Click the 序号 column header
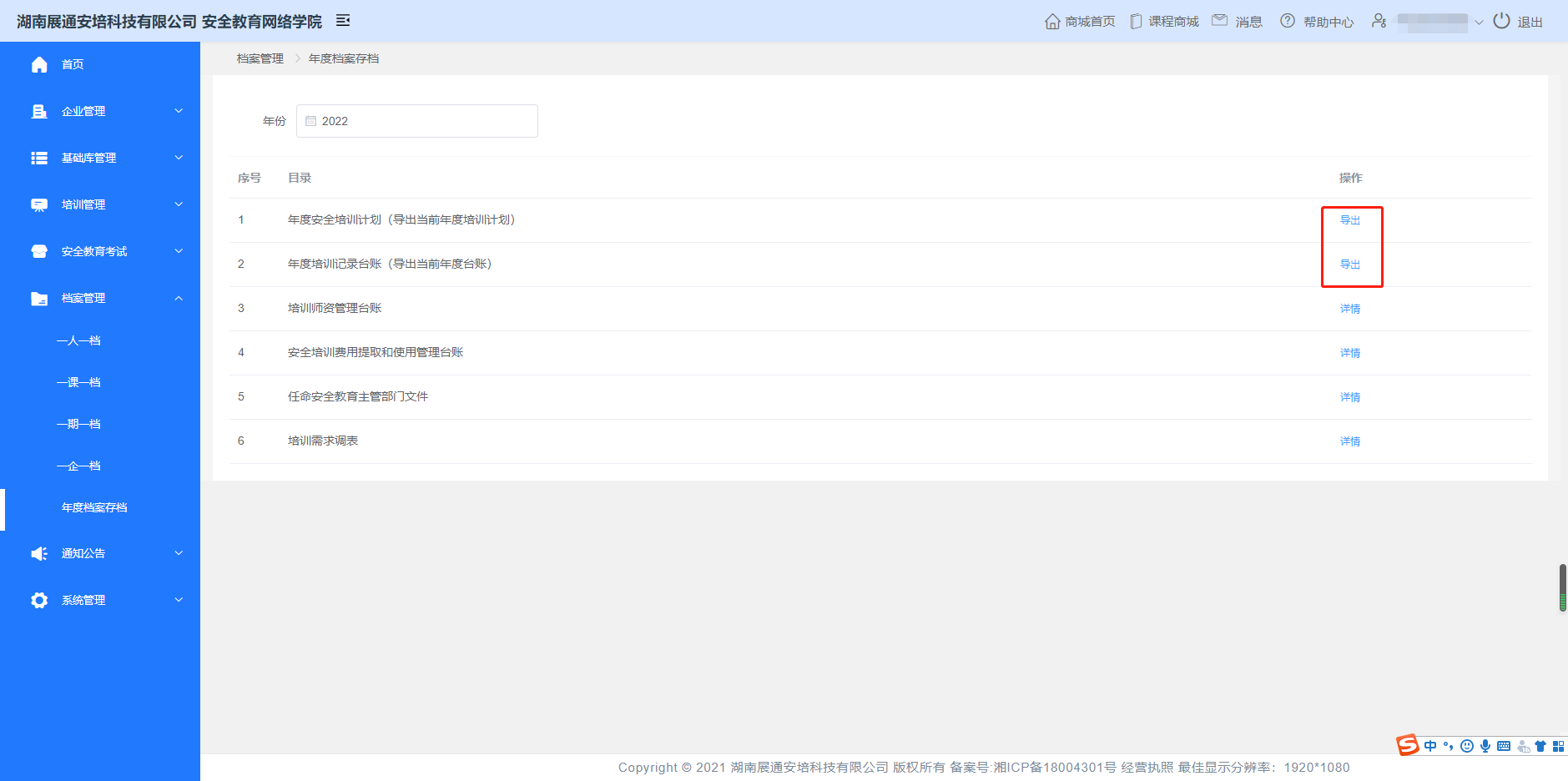This screenshot has width=1568, height=781. click(x=250, y=178)
